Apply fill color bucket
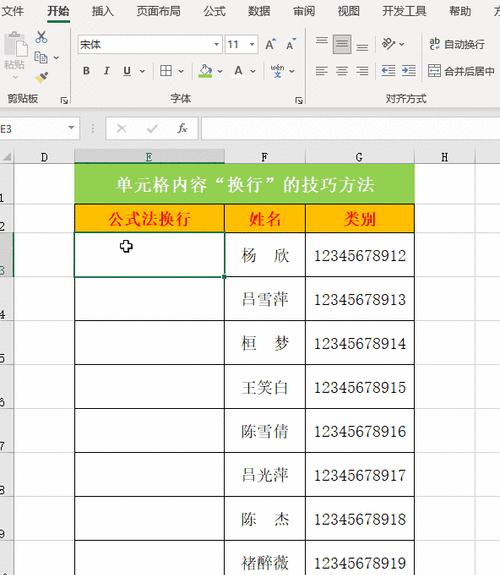Screen dimensions: 500x575 click(205, 70)
